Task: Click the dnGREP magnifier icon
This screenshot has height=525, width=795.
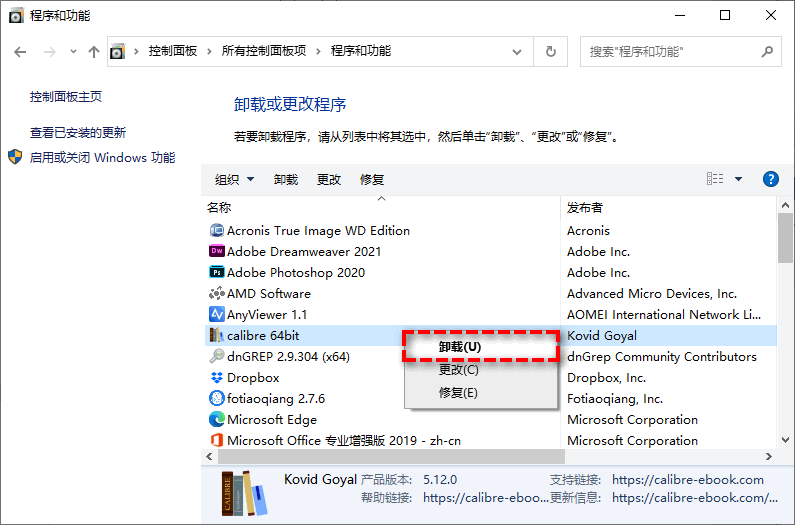Action: [216, 357]
